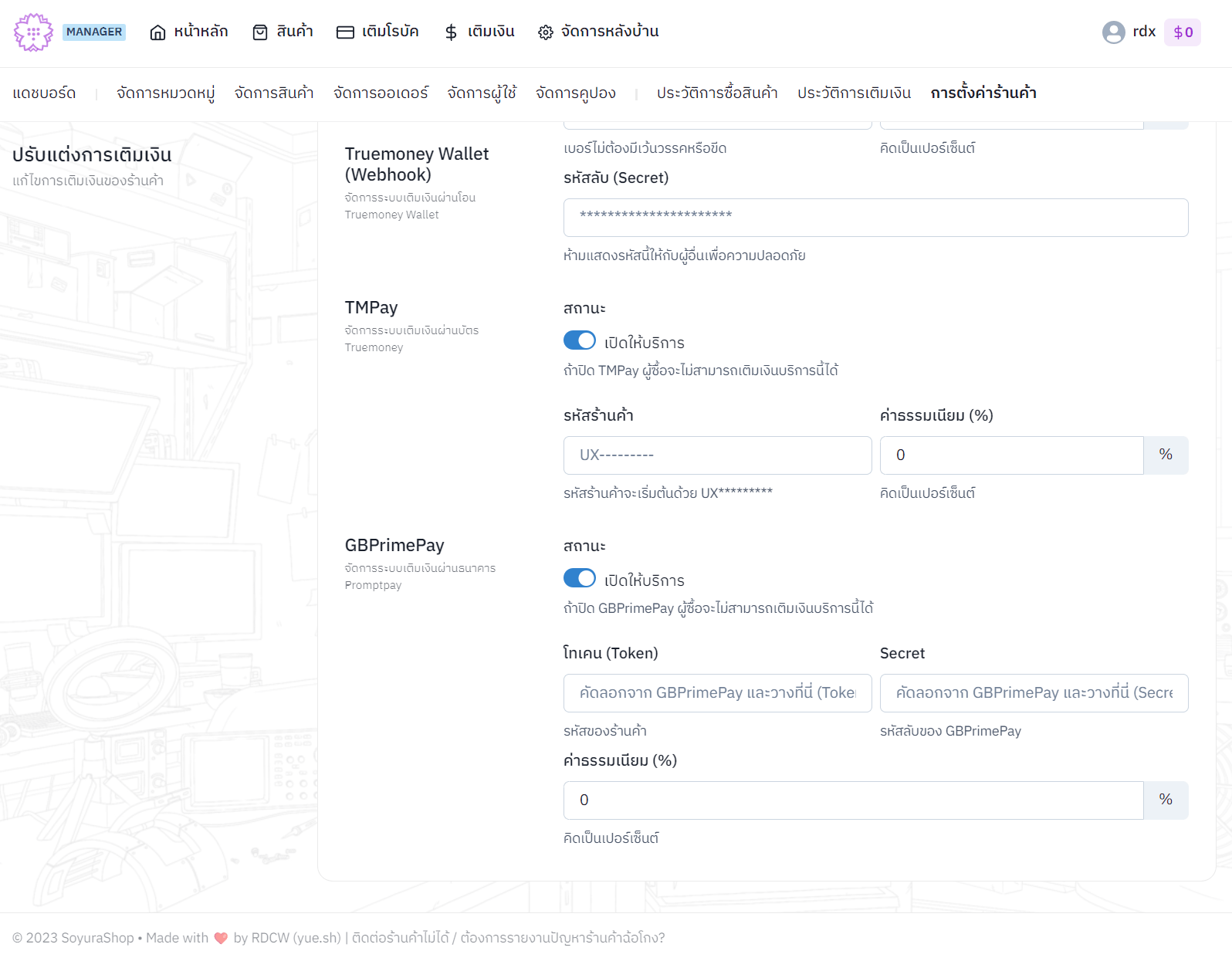
Task: Toggle the GBPrimePay เปิดให้บริการ switch
Action: [579, 578]
